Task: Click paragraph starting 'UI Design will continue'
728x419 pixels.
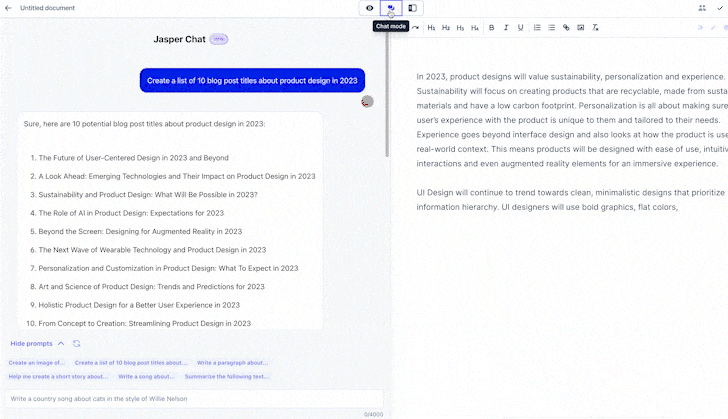Action: tap(572, 200)
